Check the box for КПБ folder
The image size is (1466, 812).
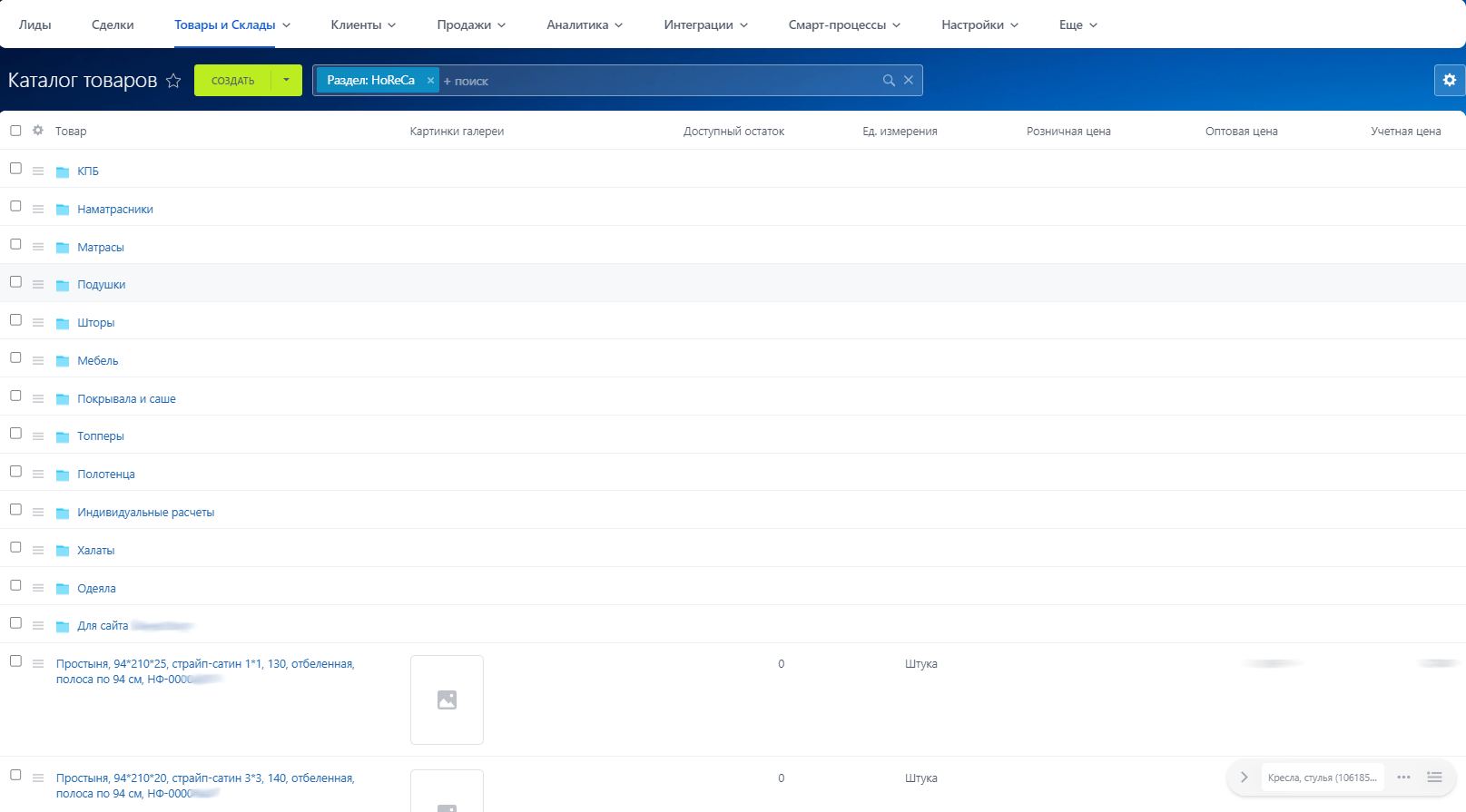click(x=15, y=169)
